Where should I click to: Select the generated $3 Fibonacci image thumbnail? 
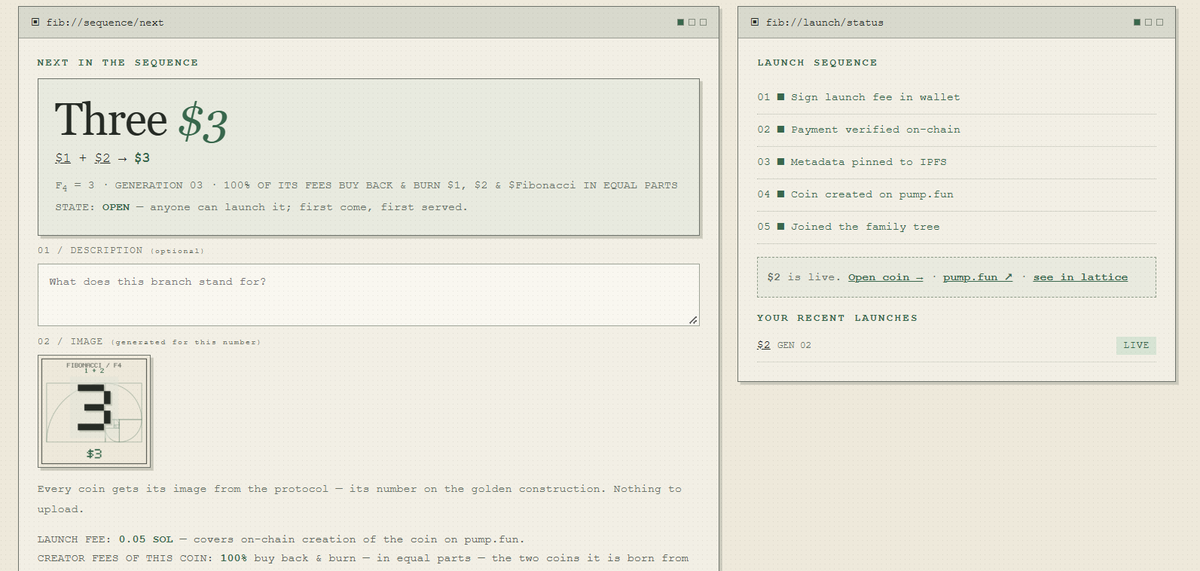tap(94, 412)
